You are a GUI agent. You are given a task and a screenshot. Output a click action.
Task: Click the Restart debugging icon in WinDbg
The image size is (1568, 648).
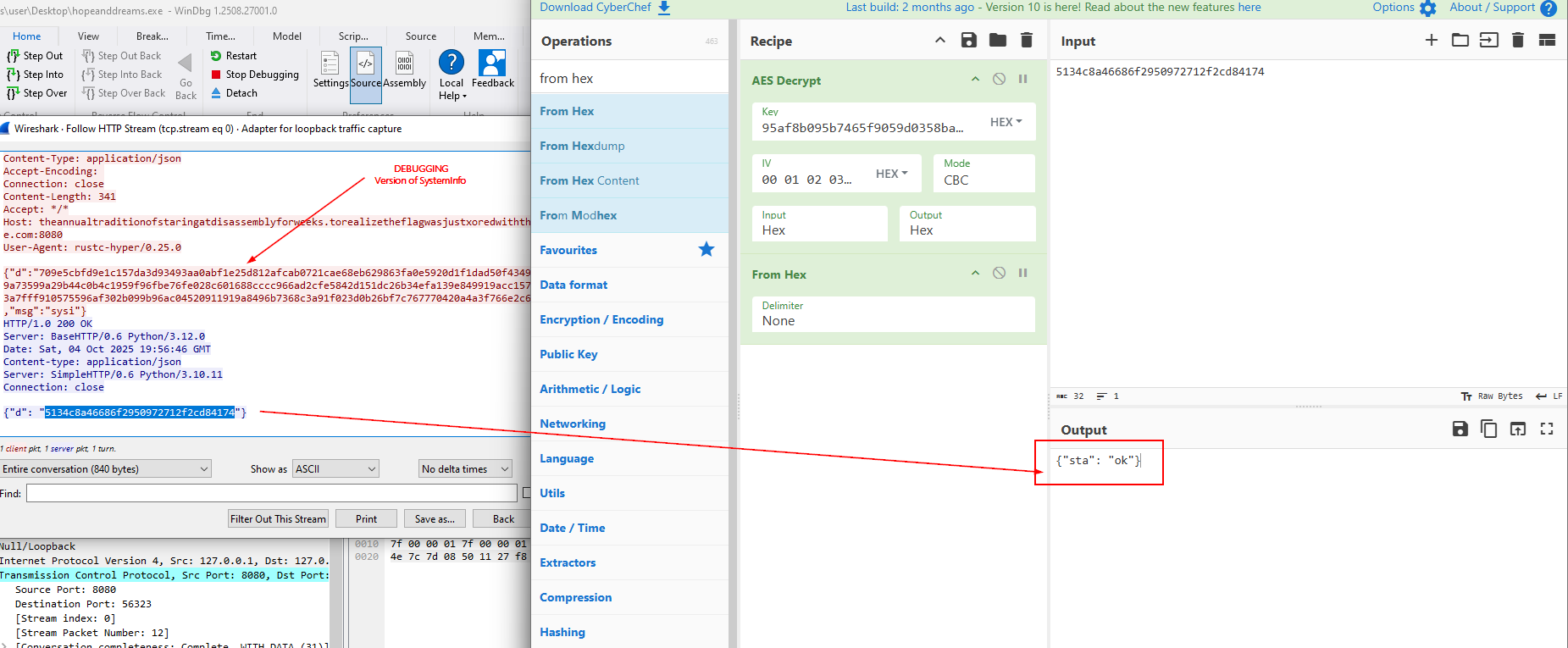(x=217, y=56)
